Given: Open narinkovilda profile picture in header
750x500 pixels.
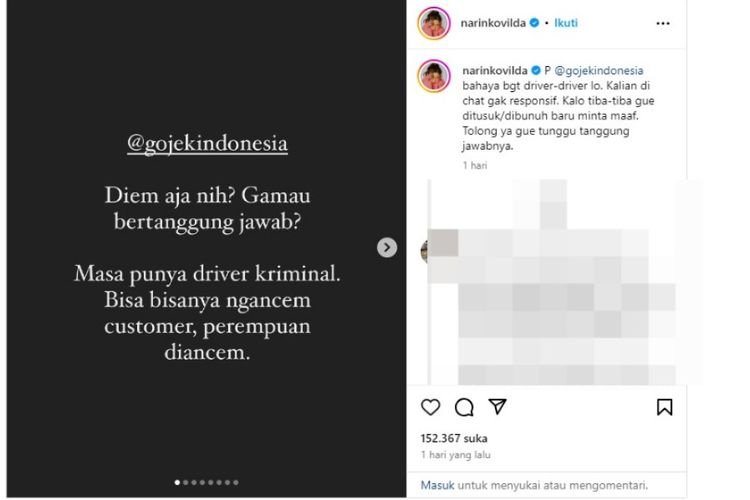Looking at the screenshot, I should point(434,23).
